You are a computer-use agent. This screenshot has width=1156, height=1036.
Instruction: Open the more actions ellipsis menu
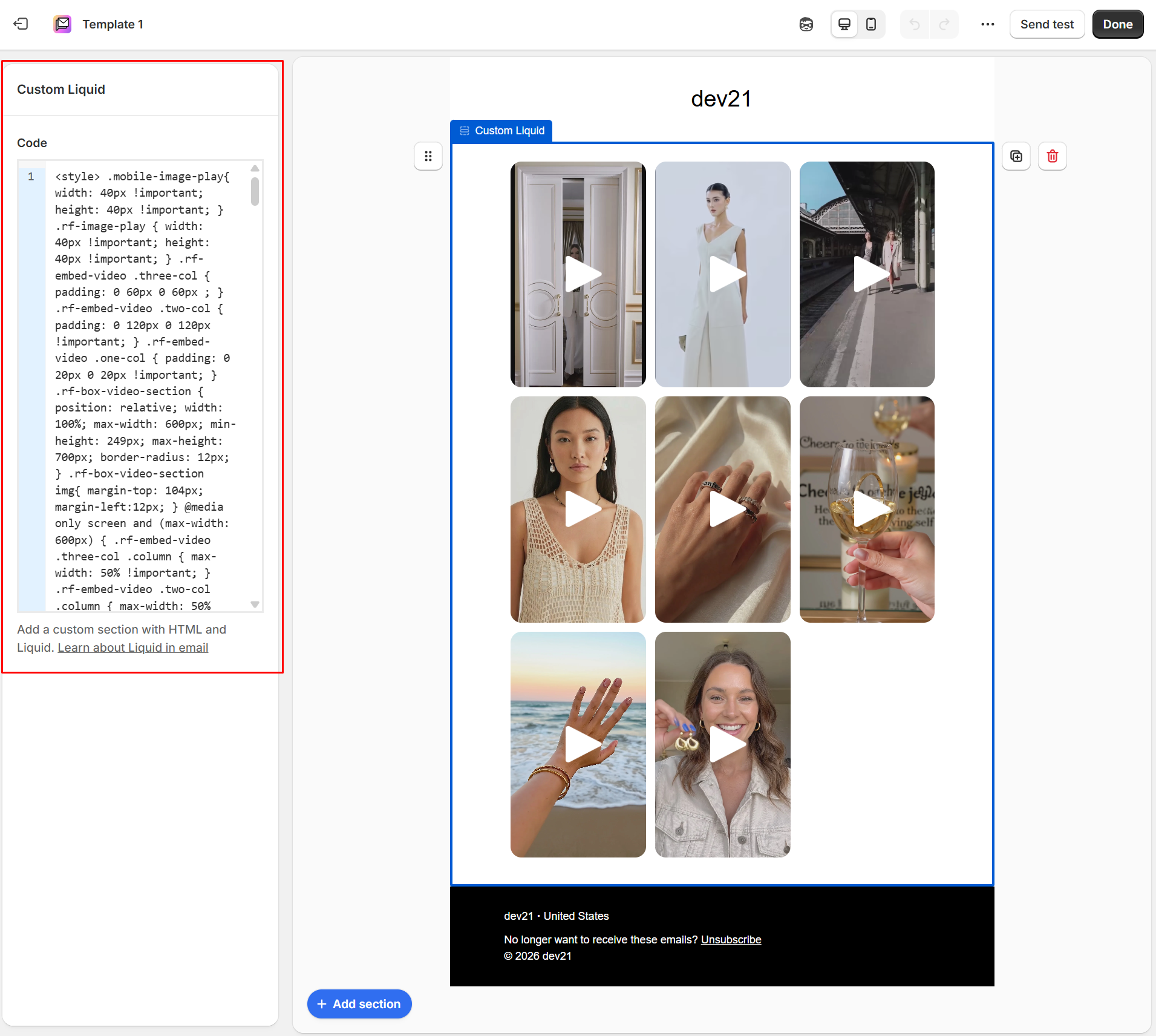988,24
